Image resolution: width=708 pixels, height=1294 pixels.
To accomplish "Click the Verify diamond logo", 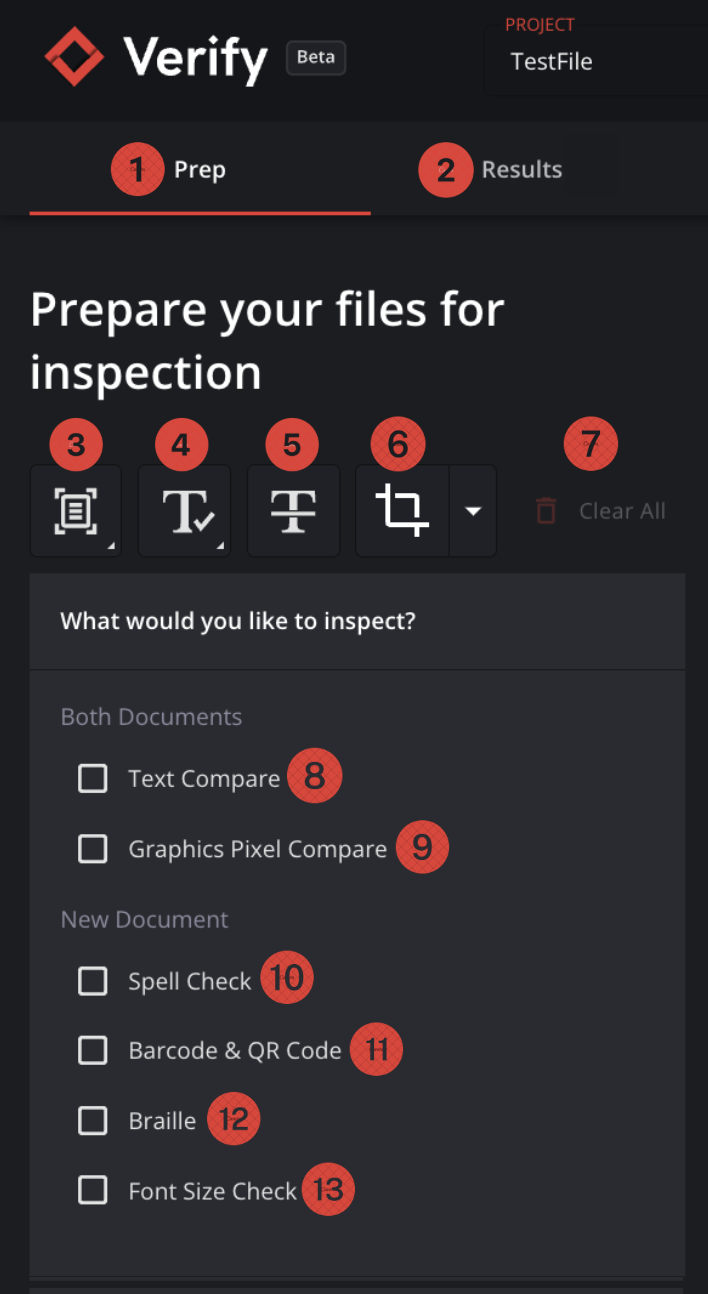I will 74,57.
